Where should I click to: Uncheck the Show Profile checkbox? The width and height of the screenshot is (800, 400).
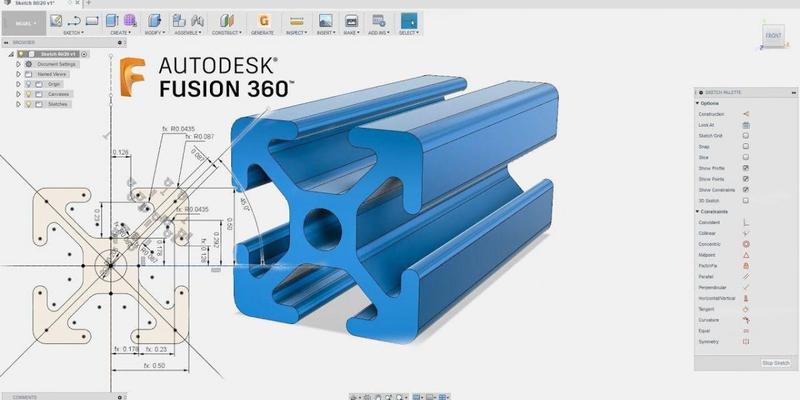746,168
